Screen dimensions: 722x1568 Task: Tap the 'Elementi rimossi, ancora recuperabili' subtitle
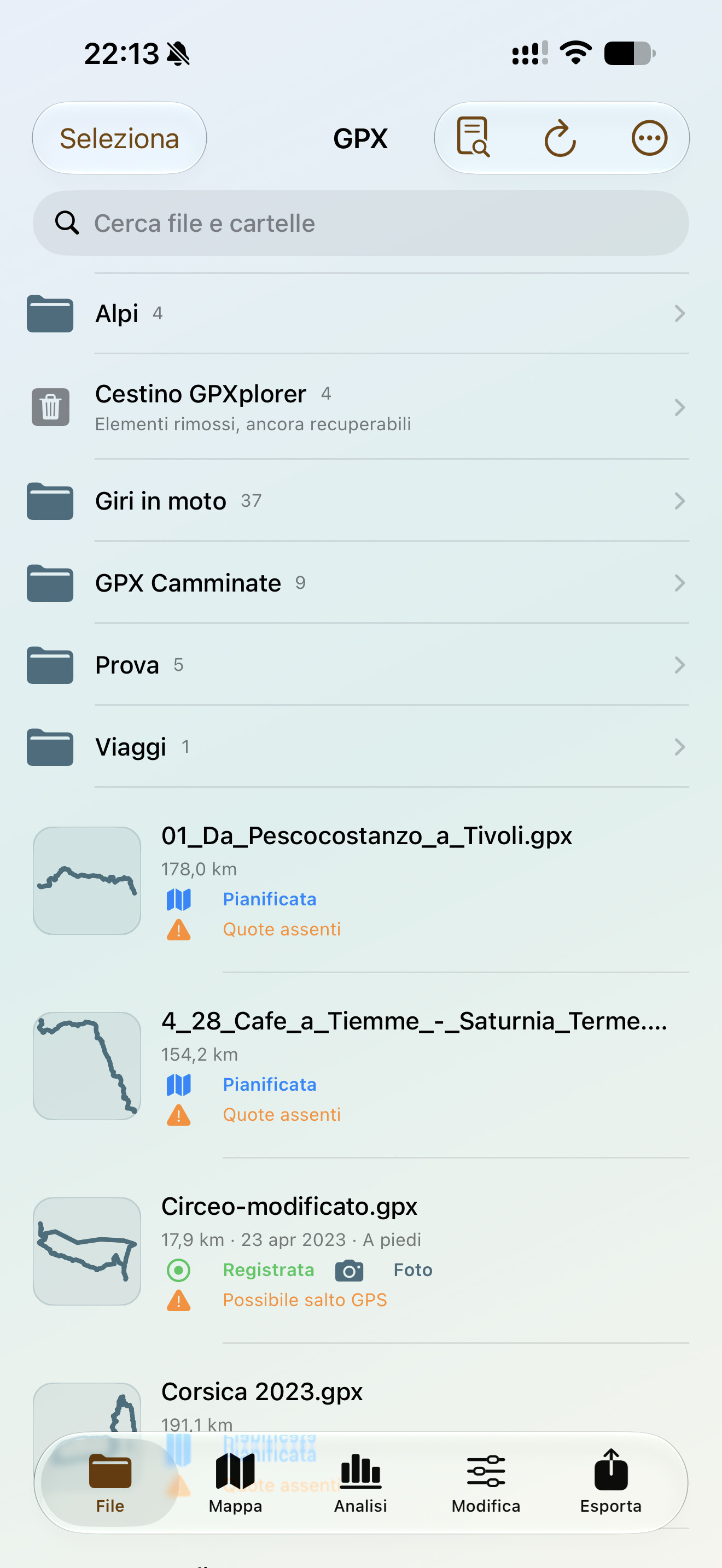click(x=253, y=424)
